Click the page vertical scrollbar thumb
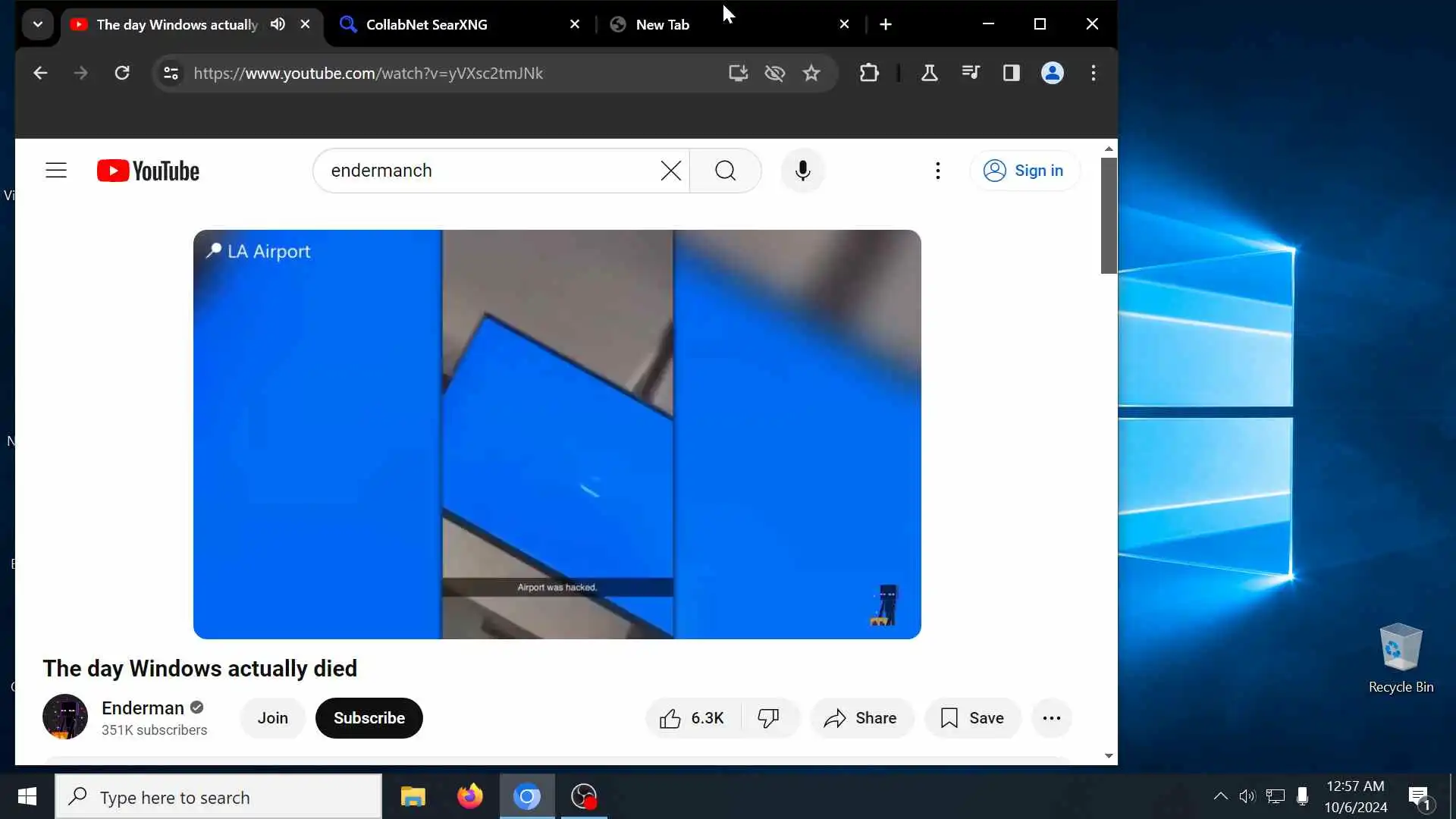1456x819 pixels. [x=1109, y=216]
